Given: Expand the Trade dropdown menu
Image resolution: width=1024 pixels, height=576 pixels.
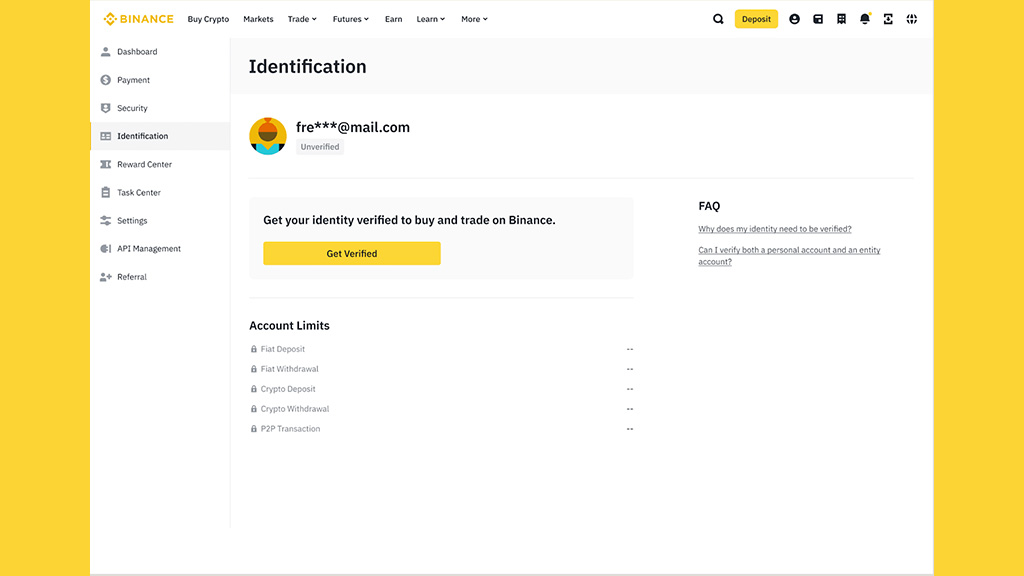Looking at the screenshot, I should point(302,19).
